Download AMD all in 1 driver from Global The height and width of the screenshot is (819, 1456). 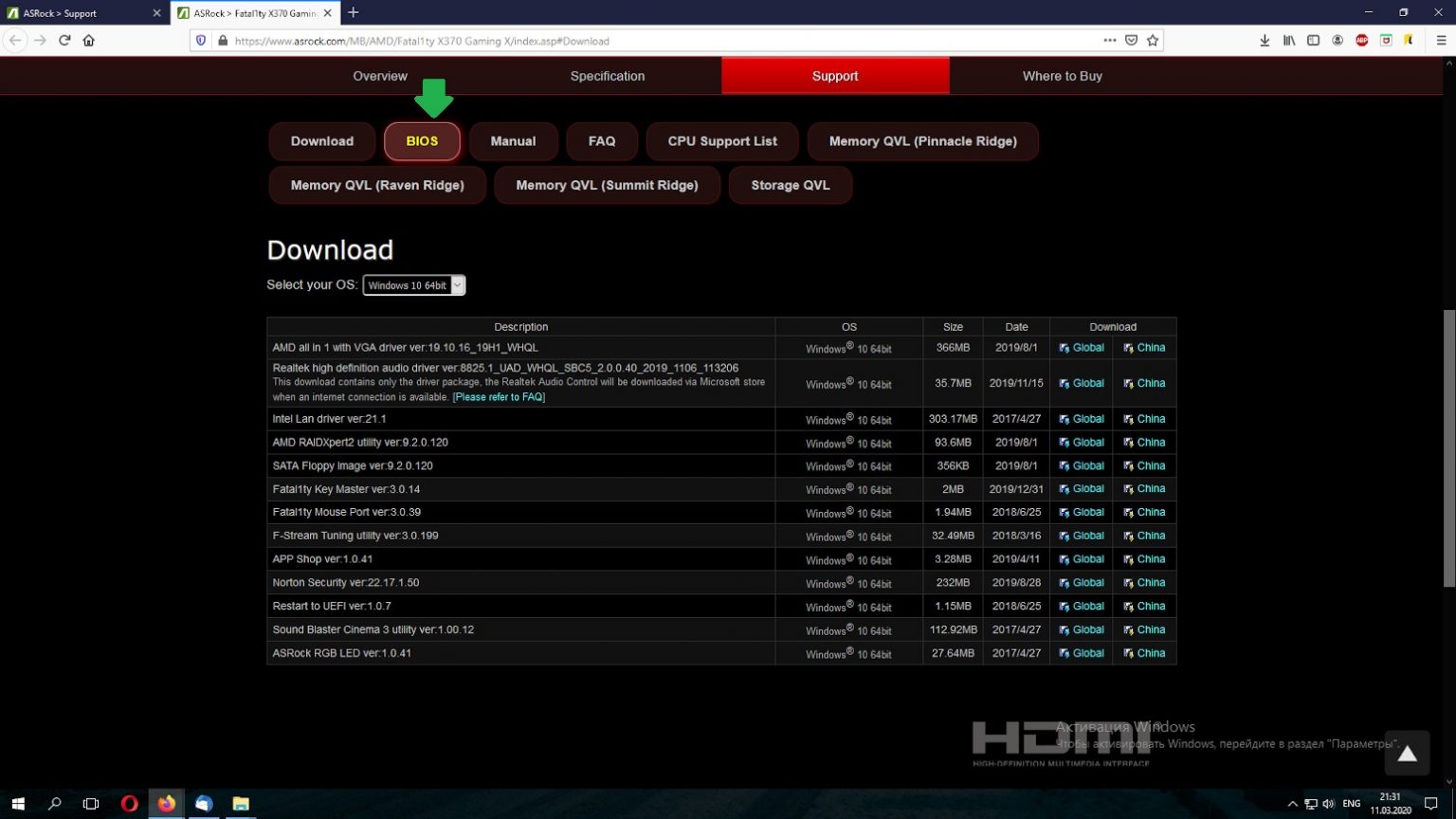(1082, 348)
